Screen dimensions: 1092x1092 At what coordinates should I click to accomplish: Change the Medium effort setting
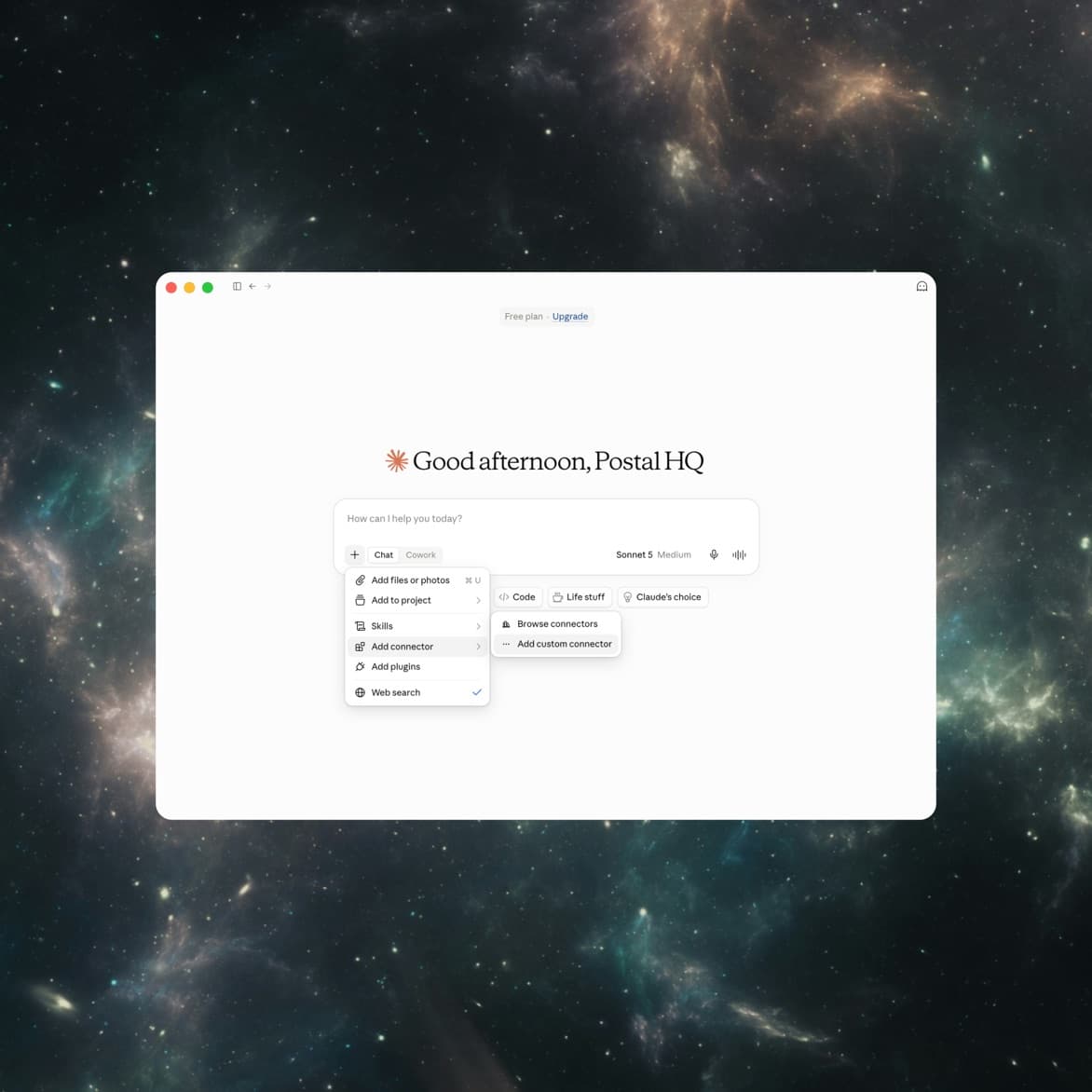[x=675, y=554]
